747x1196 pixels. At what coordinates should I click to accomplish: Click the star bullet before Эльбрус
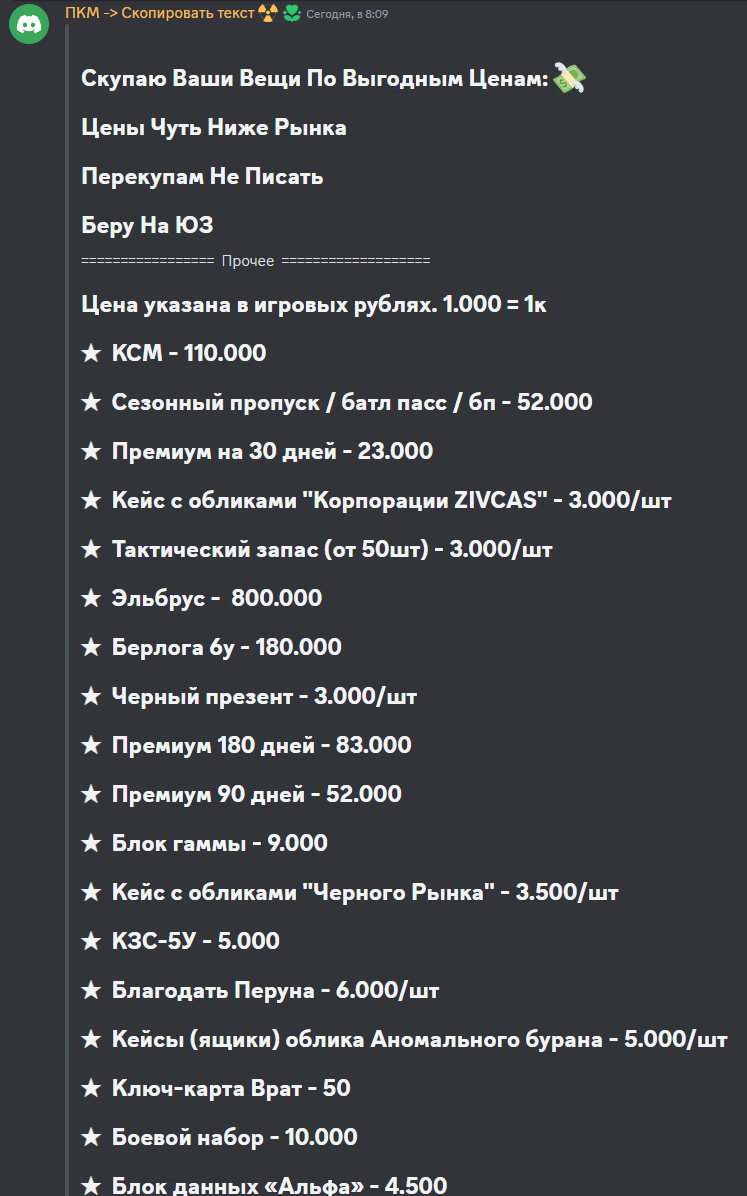pos(91,597)
